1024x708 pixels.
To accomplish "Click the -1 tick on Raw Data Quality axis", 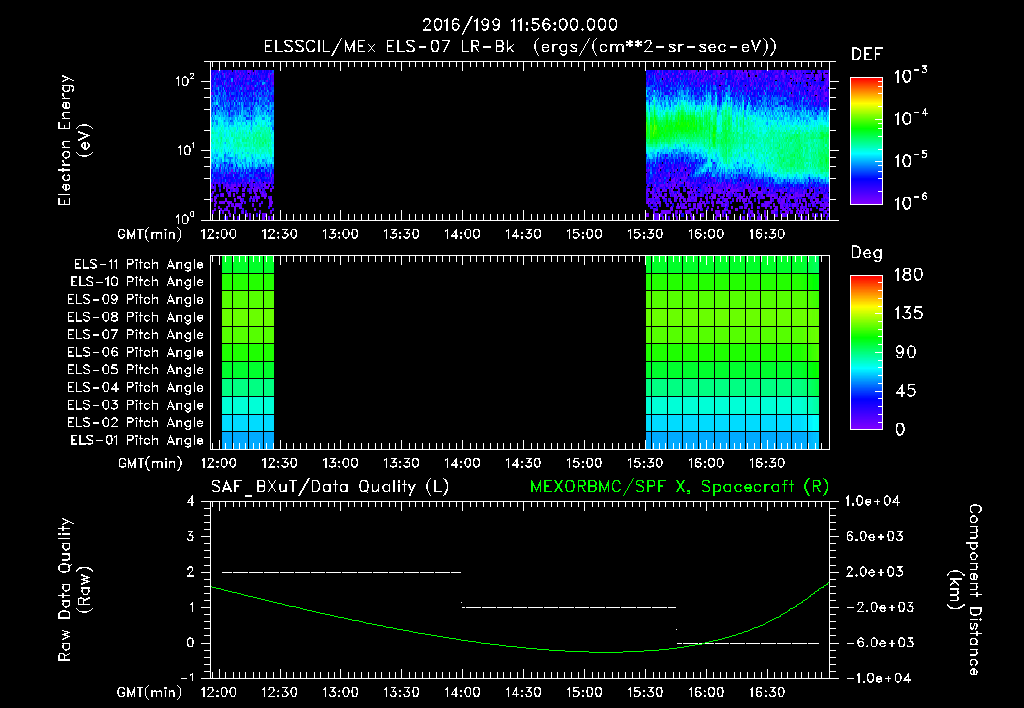I will [187, 678].
